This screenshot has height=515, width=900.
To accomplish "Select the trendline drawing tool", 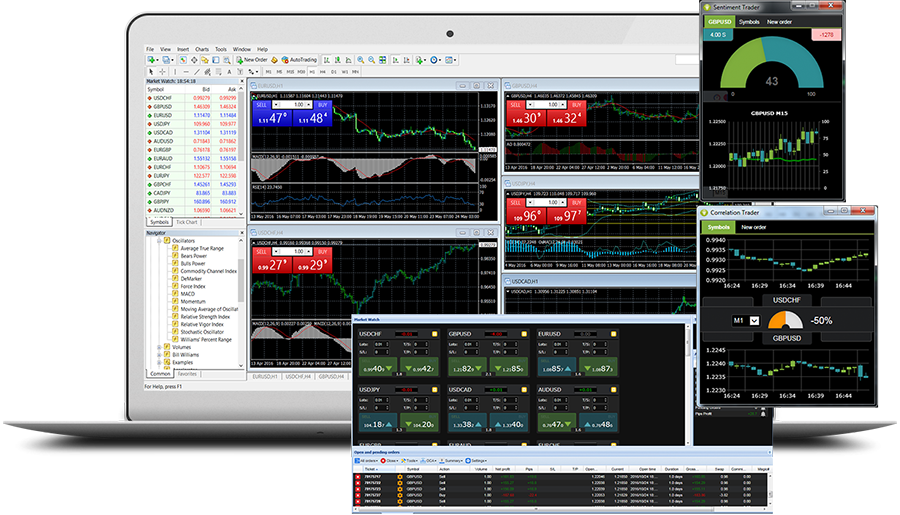I will coord(197,72).
